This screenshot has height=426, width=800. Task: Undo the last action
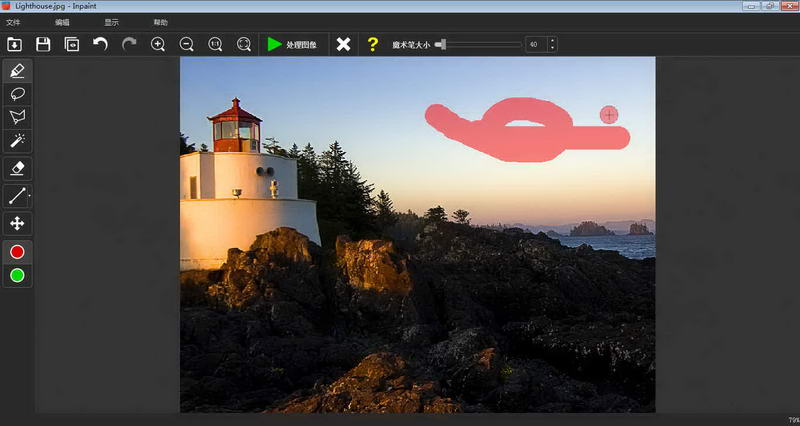coord(101,44)
